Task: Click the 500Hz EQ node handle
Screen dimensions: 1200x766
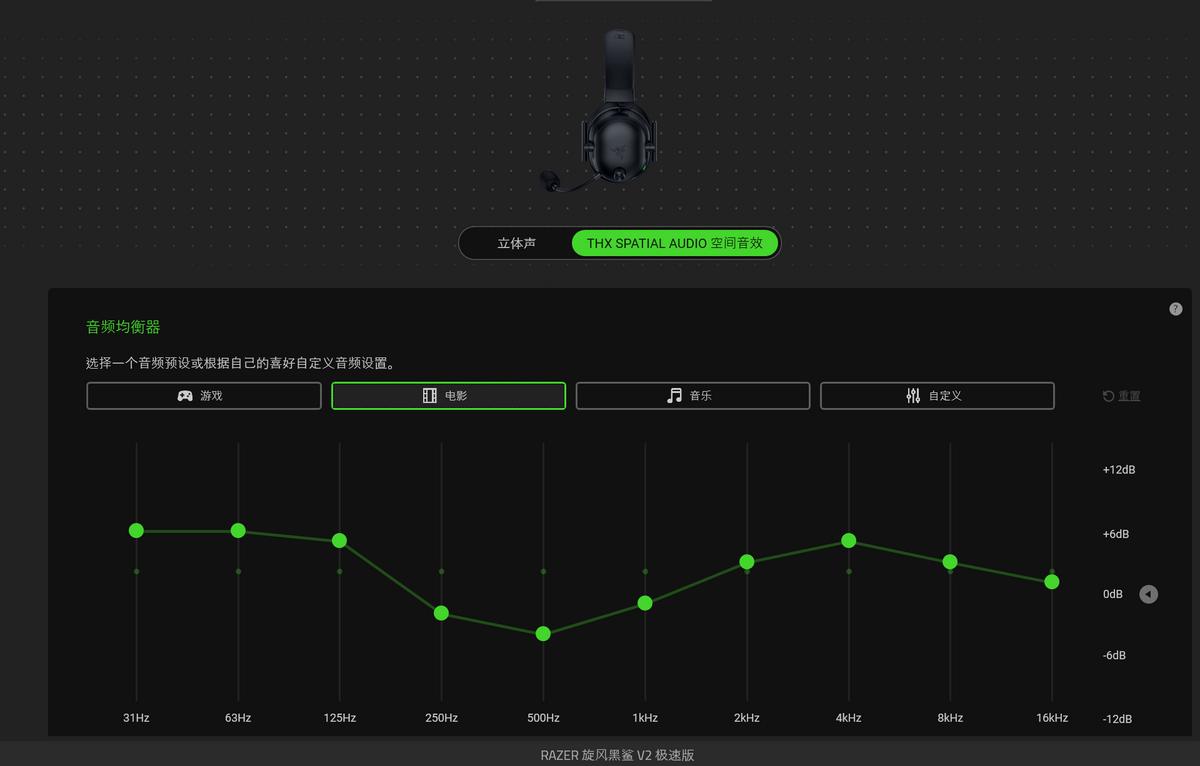Action: coord(543,633)
